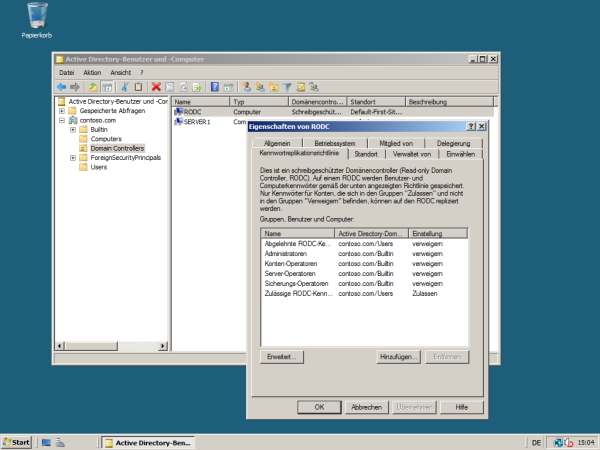Select the Administratoren row
This screenshot has width=600, height=450.
click(364, 254)
